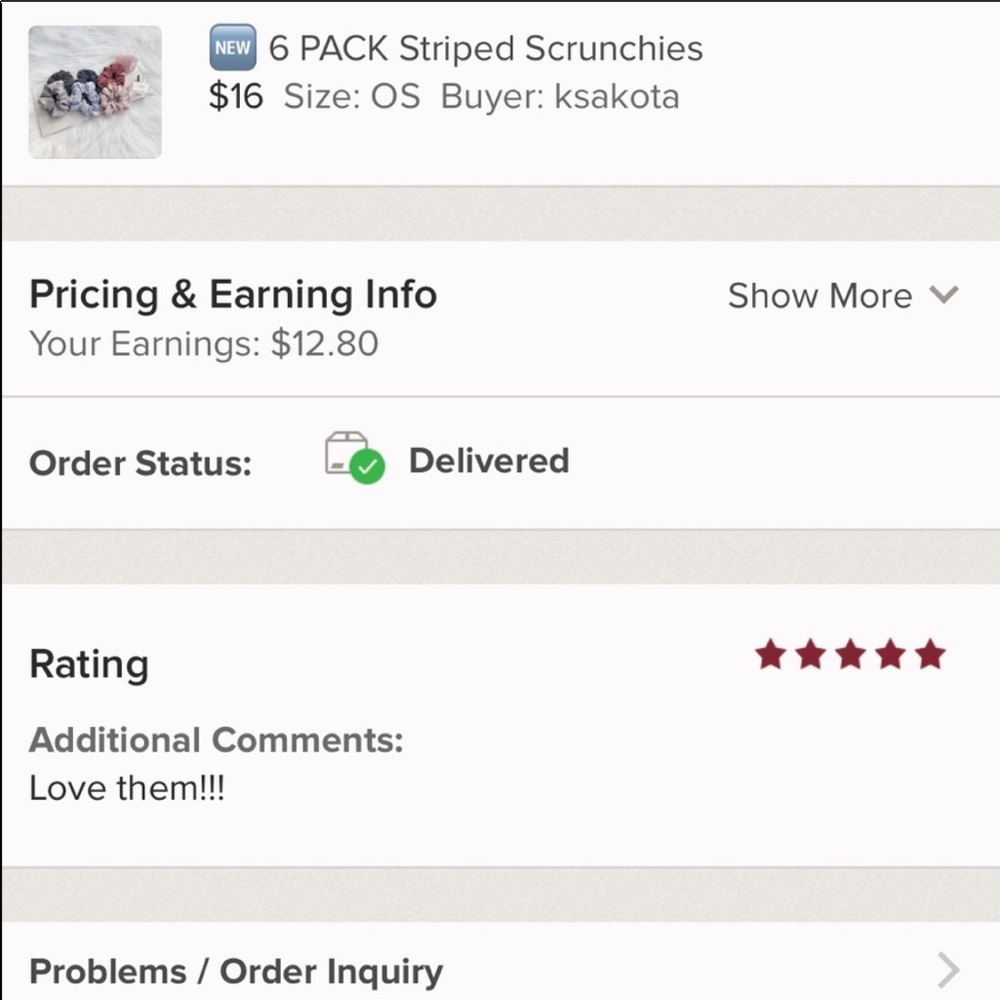Tap the Your Earnings $12.80 line
Image resolution: width=1000 pixels, height=1000 pixels.
204,344
